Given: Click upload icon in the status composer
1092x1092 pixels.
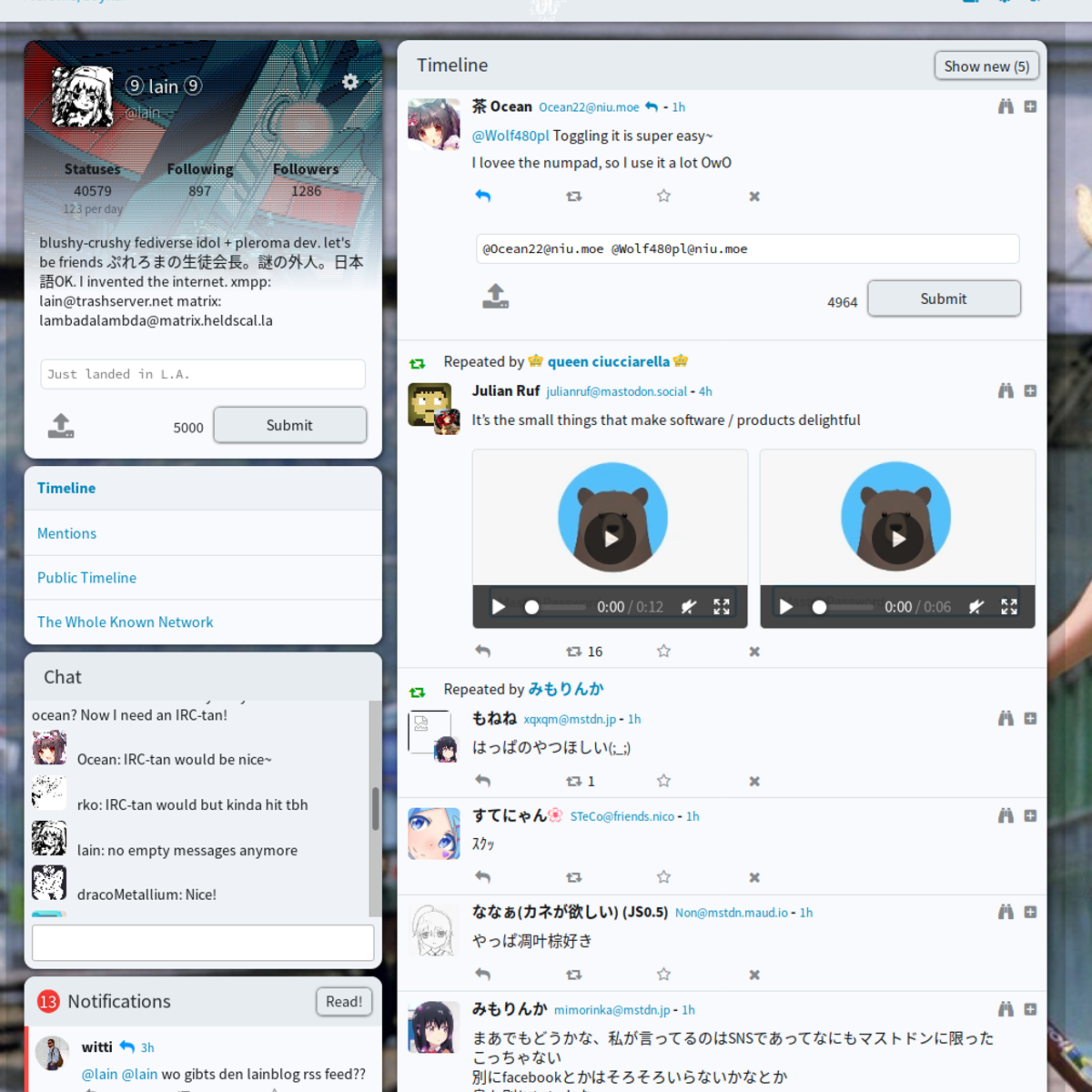Looking at the screenshot, I should (x=61, y=426).
